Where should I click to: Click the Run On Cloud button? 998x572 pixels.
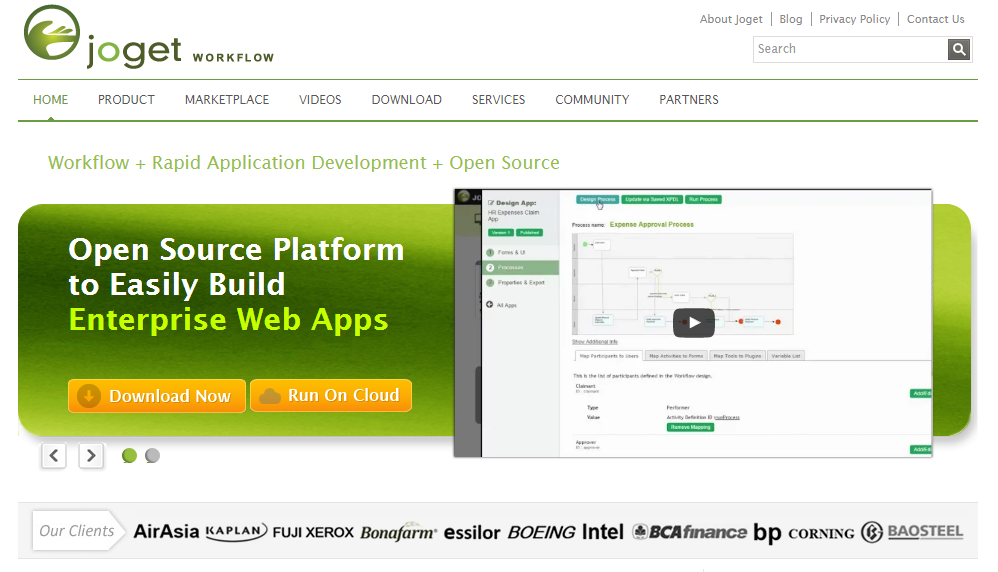[331, 395]
